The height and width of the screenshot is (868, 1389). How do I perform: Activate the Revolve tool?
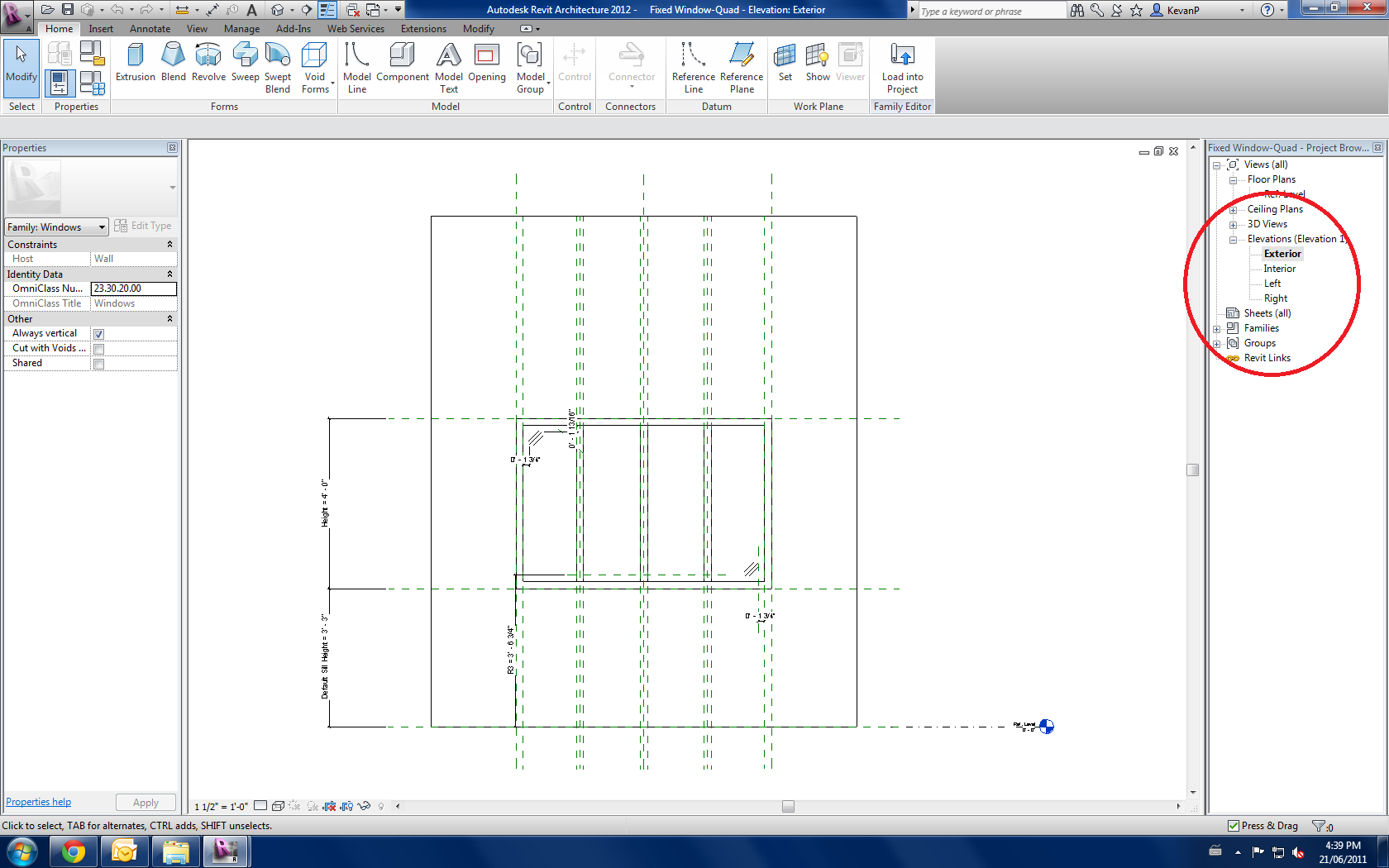pyautogui.click(x=208, y=63)
